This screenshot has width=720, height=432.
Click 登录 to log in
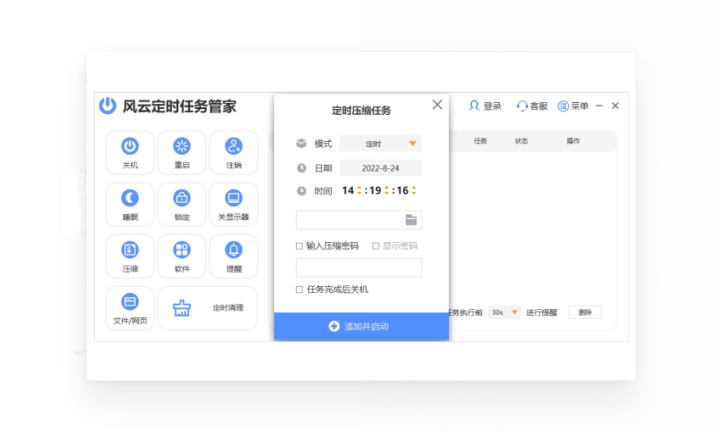point(485,106)
